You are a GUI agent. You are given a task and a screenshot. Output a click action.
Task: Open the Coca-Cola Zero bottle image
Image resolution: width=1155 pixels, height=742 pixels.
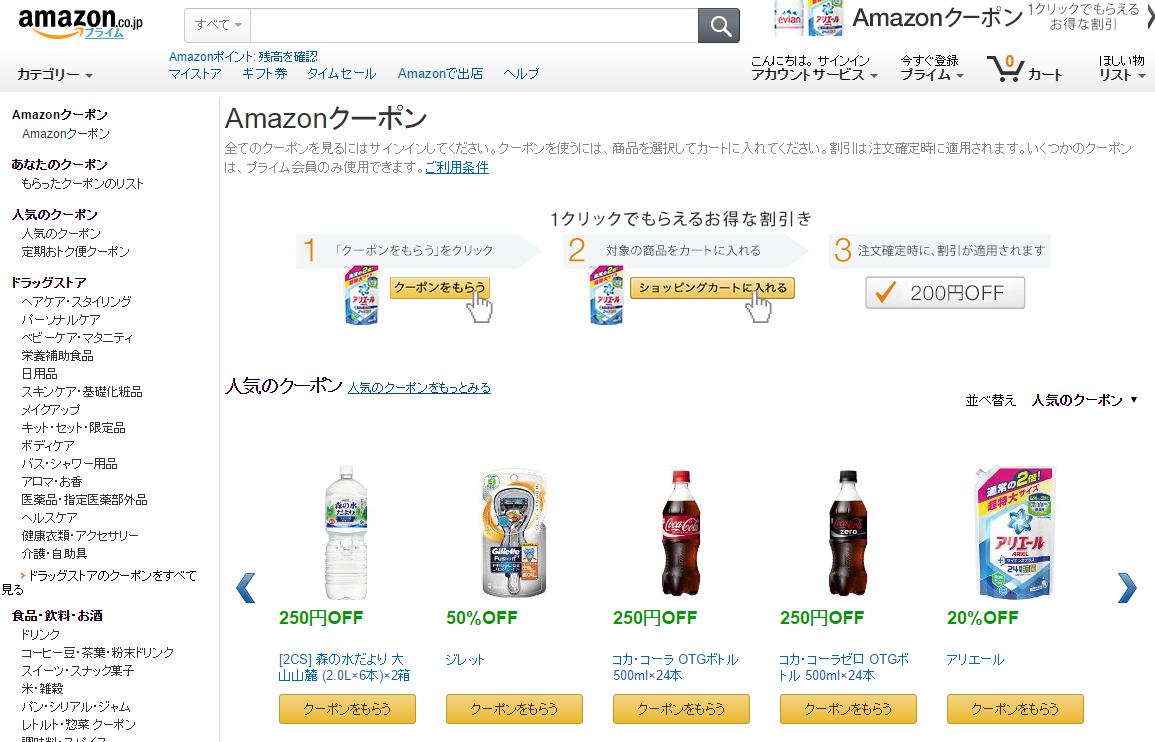point(847,534)
